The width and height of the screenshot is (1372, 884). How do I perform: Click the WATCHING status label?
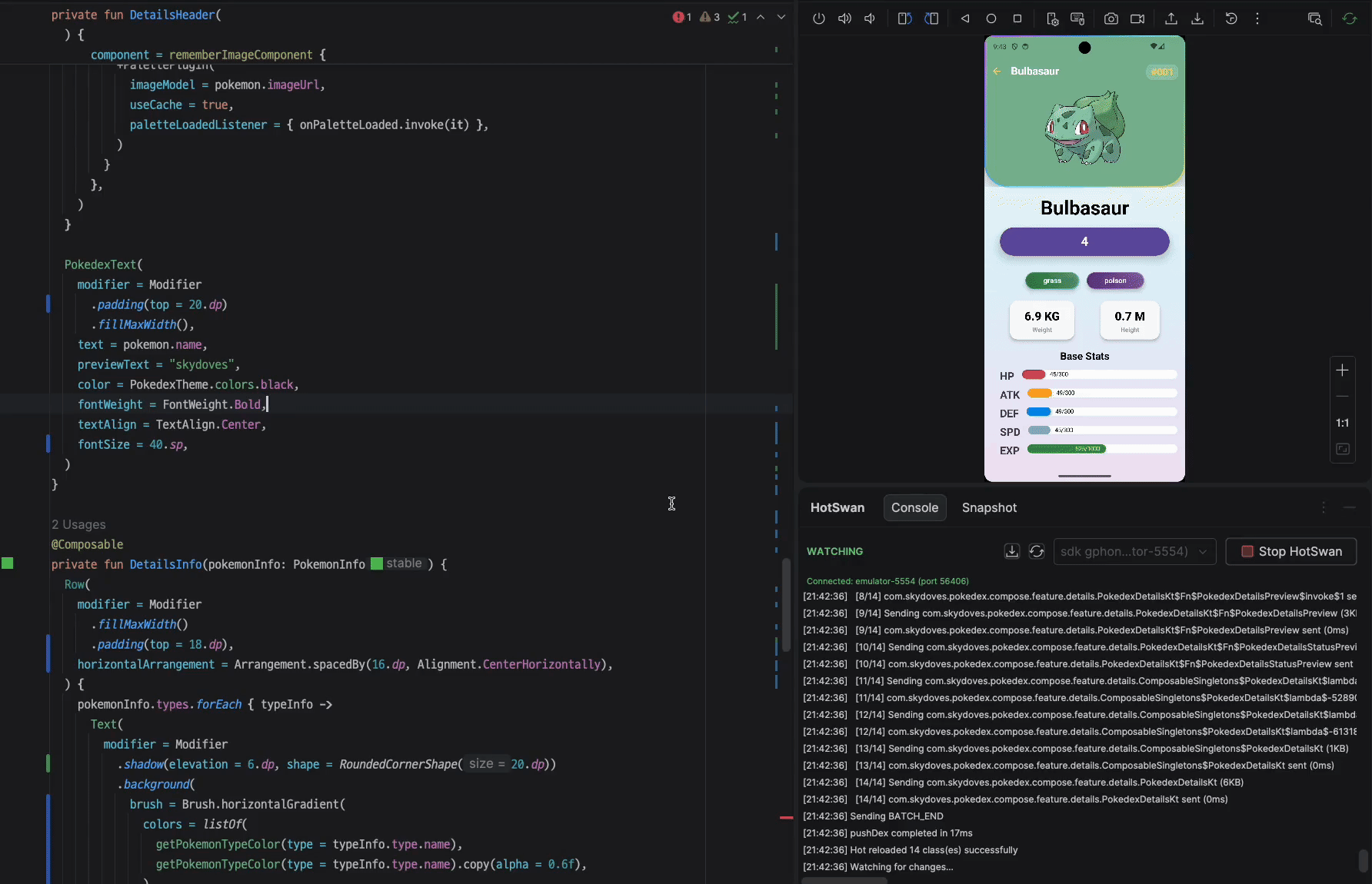834,551
